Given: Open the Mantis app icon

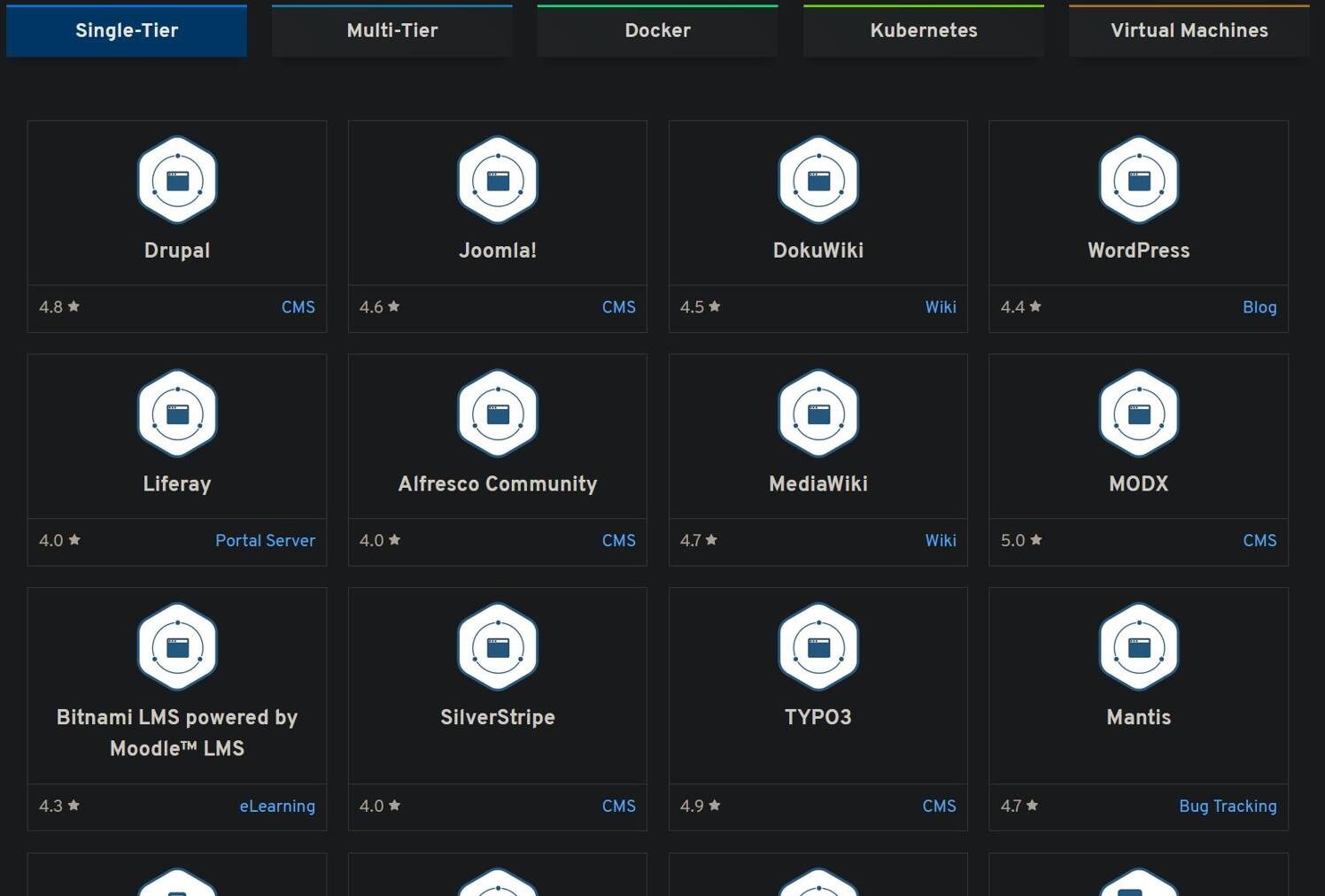Looking at the screenshot, I should tap(1138, 646).
